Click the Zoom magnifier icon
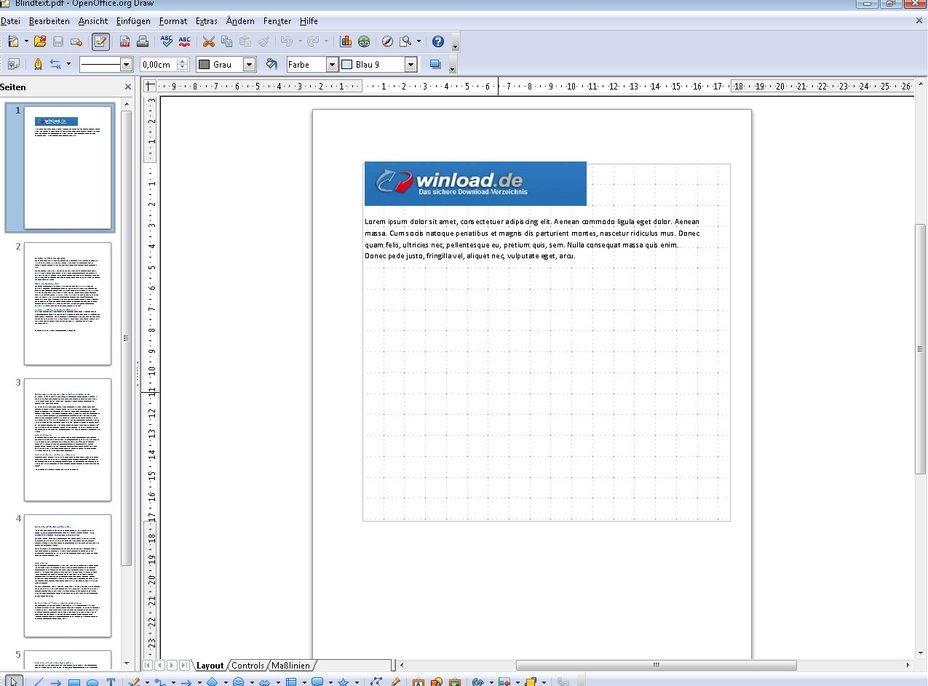Image resolution: width=928 pixels, height=686 pixels. [405, 41]
